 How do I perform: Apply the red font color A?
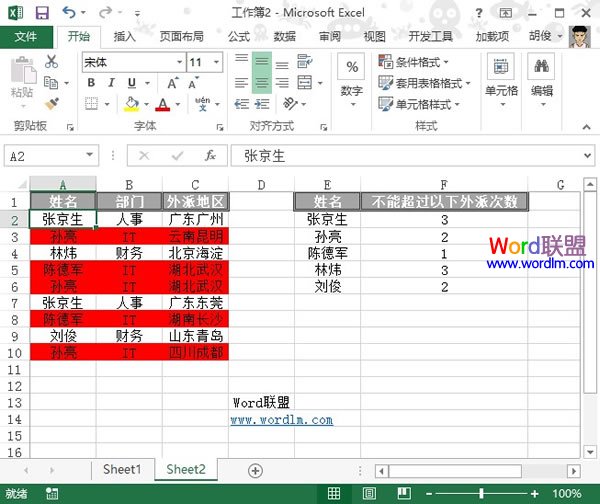click(163, 104)
